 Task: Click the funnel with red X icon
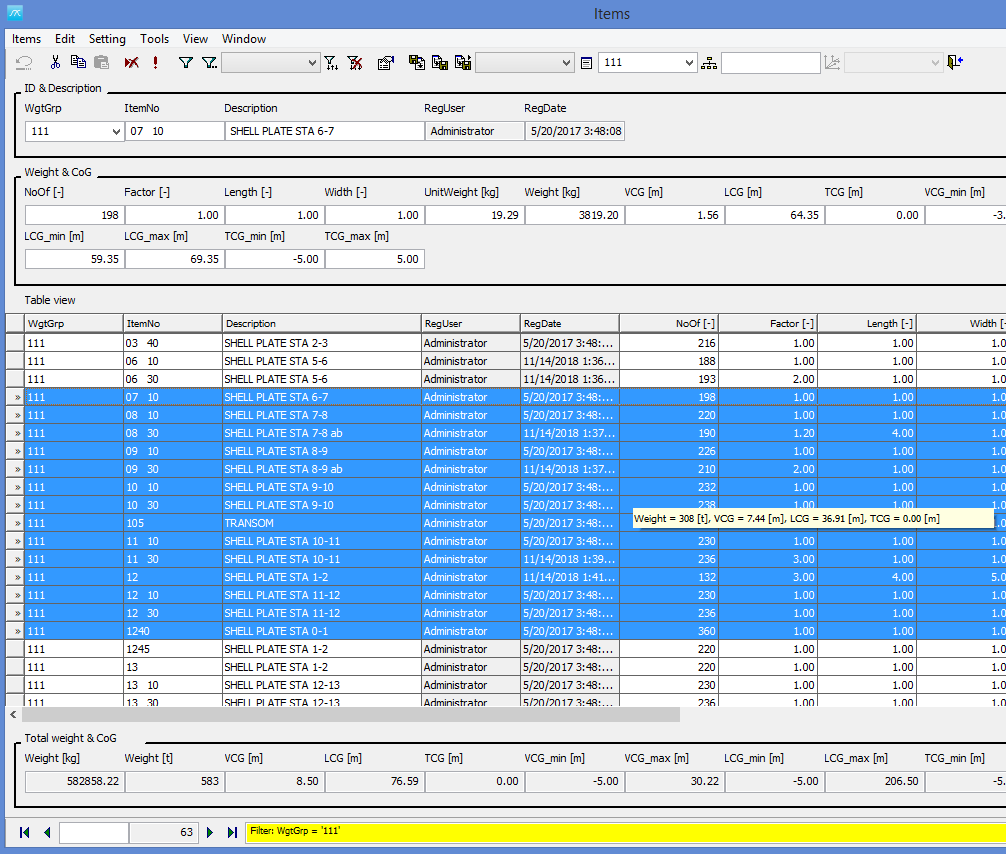click(355, 62)
